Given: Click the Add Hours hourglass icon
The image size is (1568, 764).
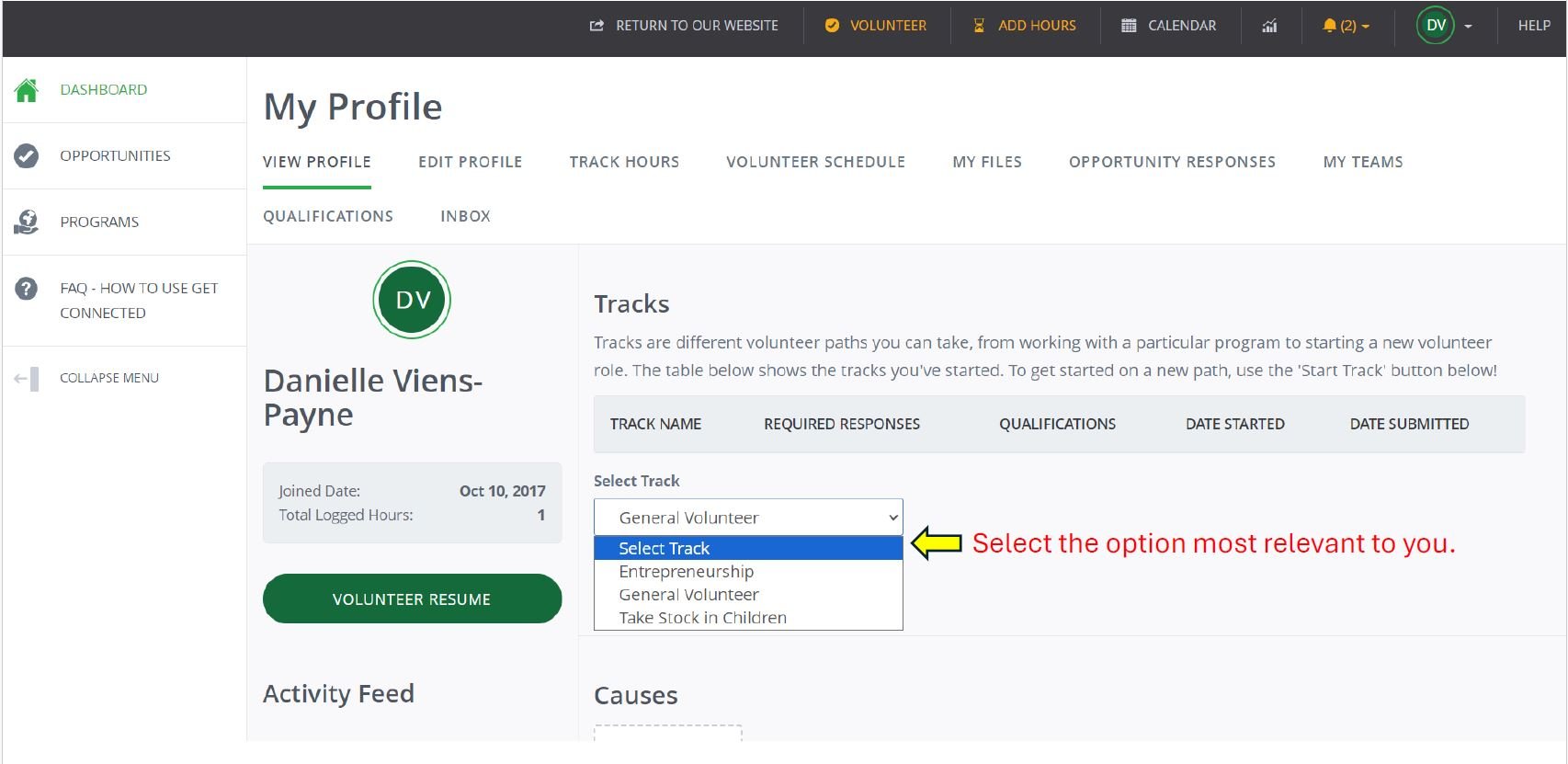Looking at the screenshot, I should pos(979,26).
